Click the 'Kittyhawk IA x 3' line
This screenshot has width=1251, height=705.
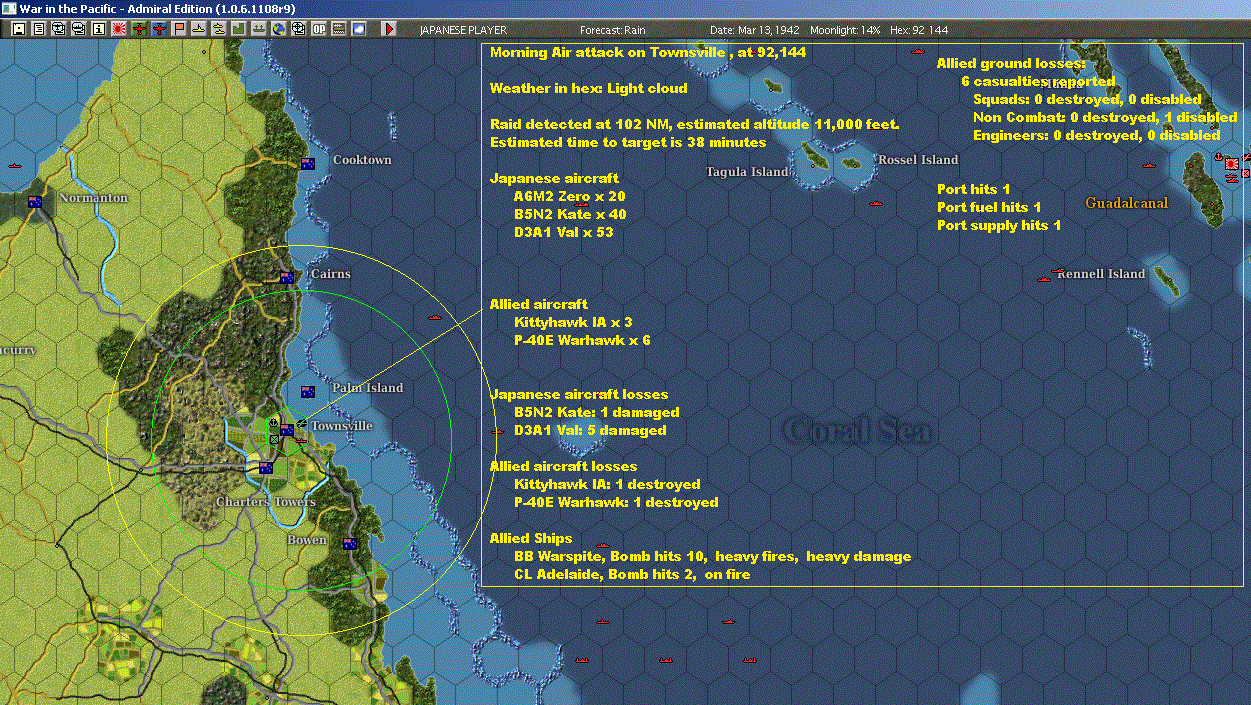(x=573, y=322)
